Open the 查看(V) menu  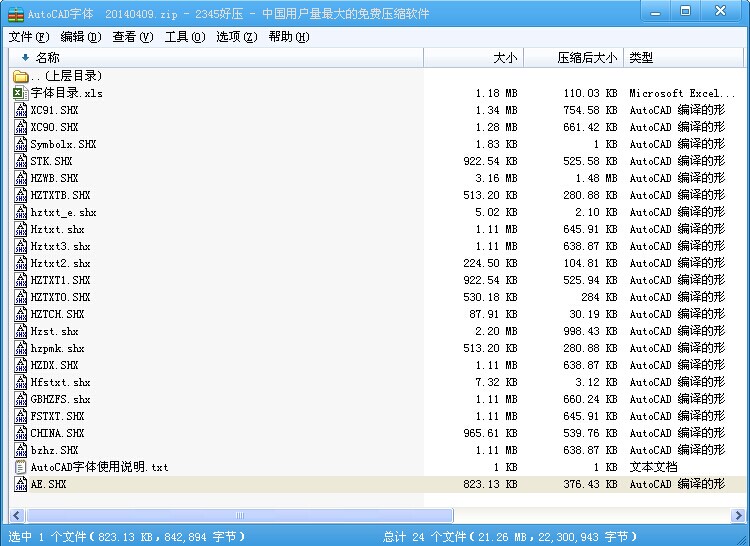click(132, 37)
